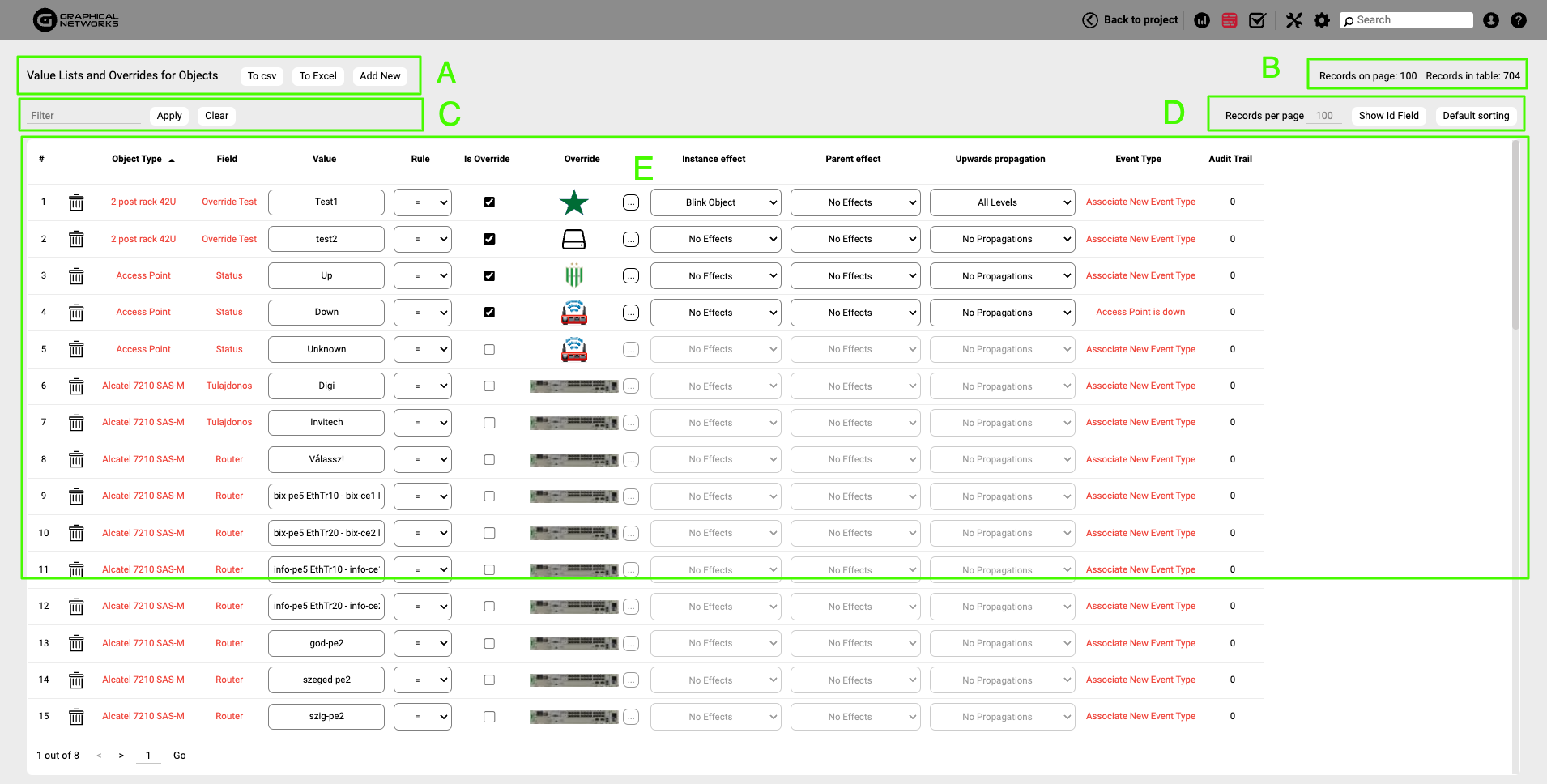Open the Access Point is down link
The image size is (1547, 784).
tap(1140, 313)
